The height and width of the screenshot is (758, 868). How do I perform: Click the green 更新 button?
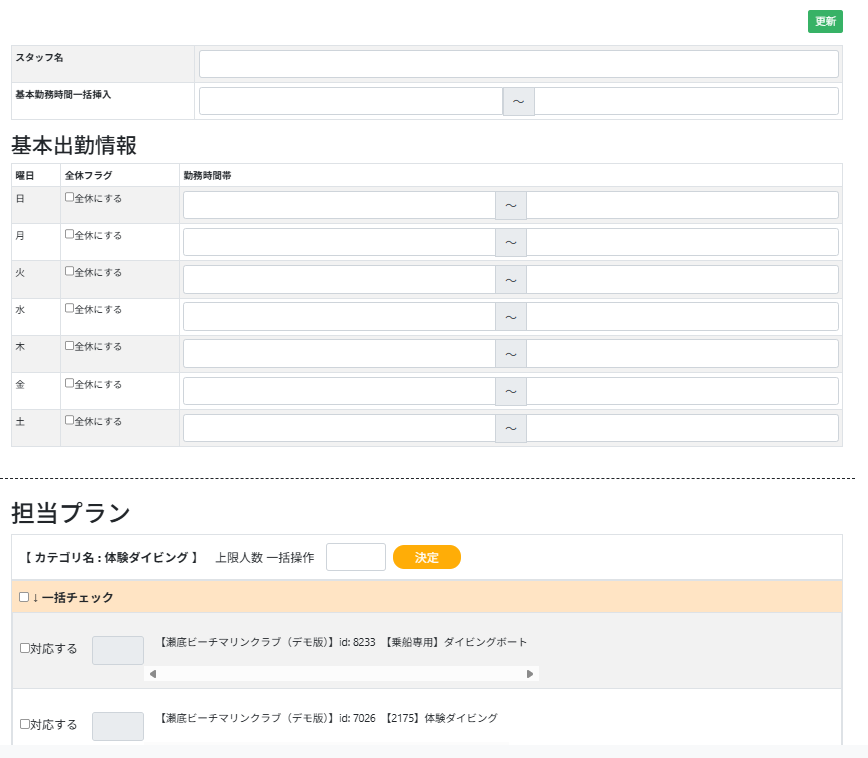(825, 21)
